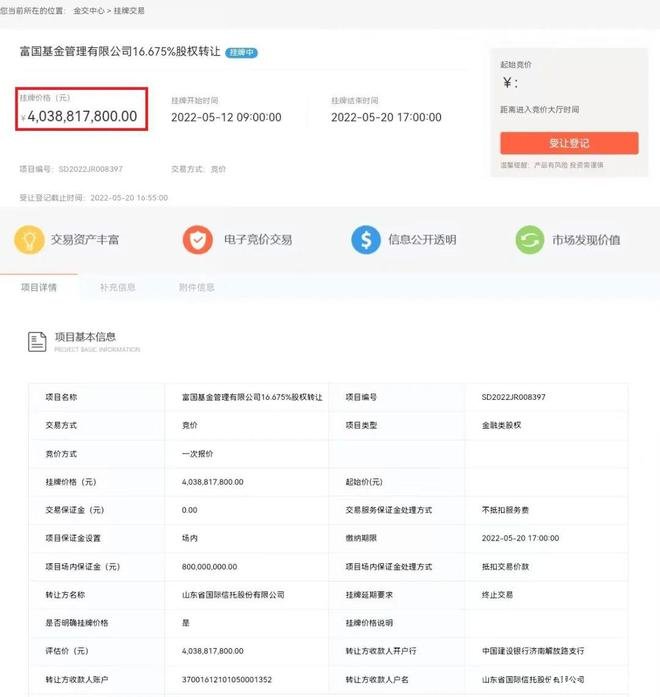The height and width of the screenshot is (697, 660).
Task: Click the blue dollar 信息公开透明 icon
Action: point(366,240)
